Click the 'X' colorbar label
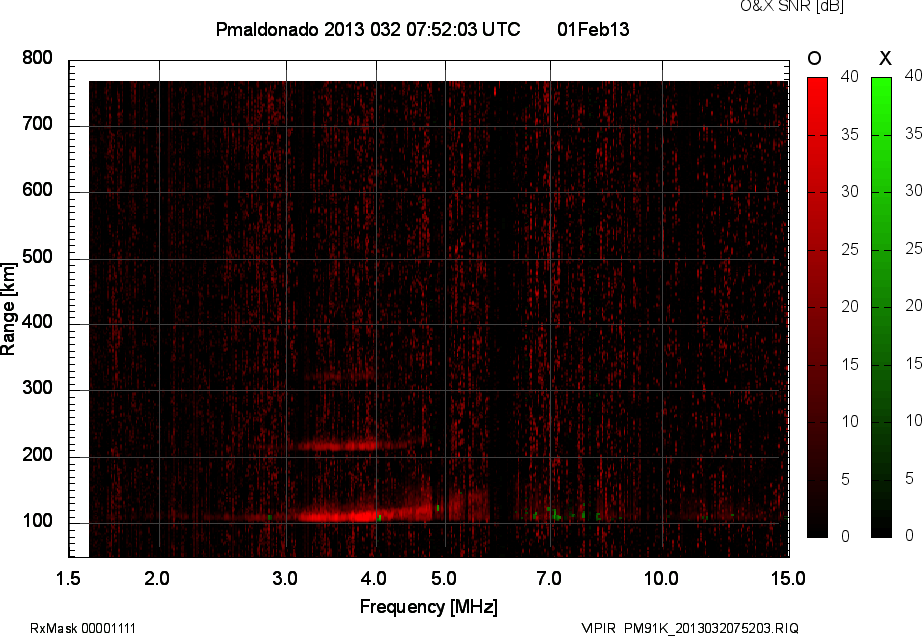This screenshot has height=636, width=922. 885,58
